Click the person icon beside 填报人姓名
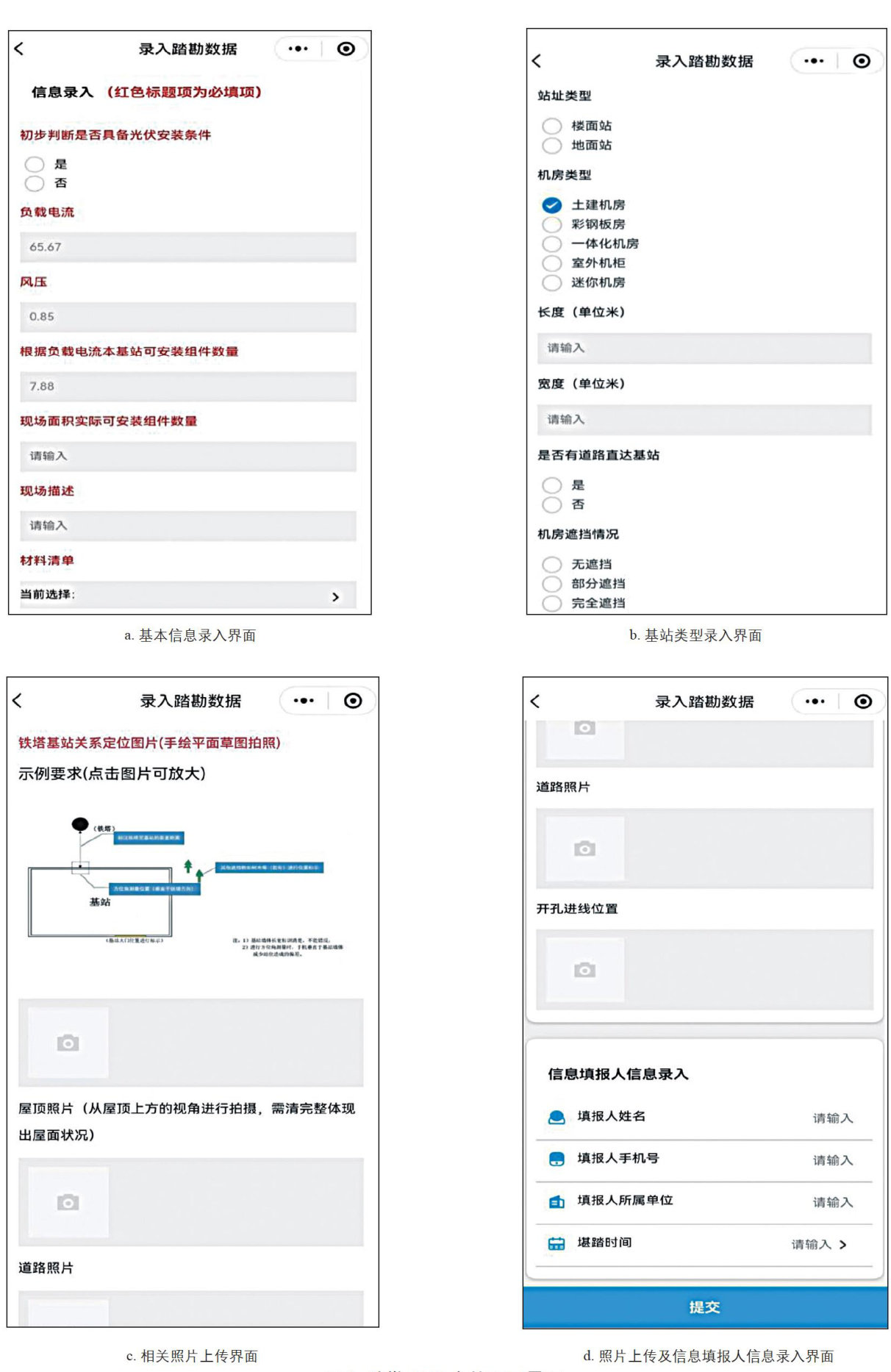Image resolution: width=891 pixels, height=1372 pixels. 557,1117
